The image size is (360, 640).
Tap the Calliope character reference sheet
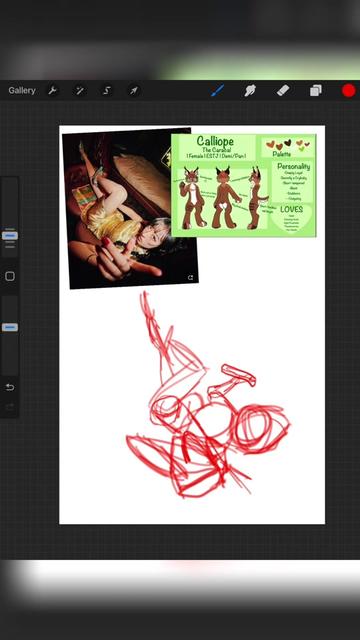pos(243,185)
